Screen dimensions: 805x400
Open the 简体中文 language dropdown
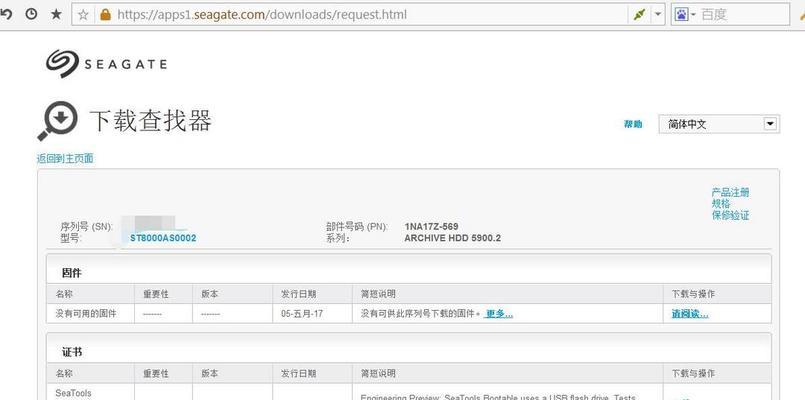point(718,124)
